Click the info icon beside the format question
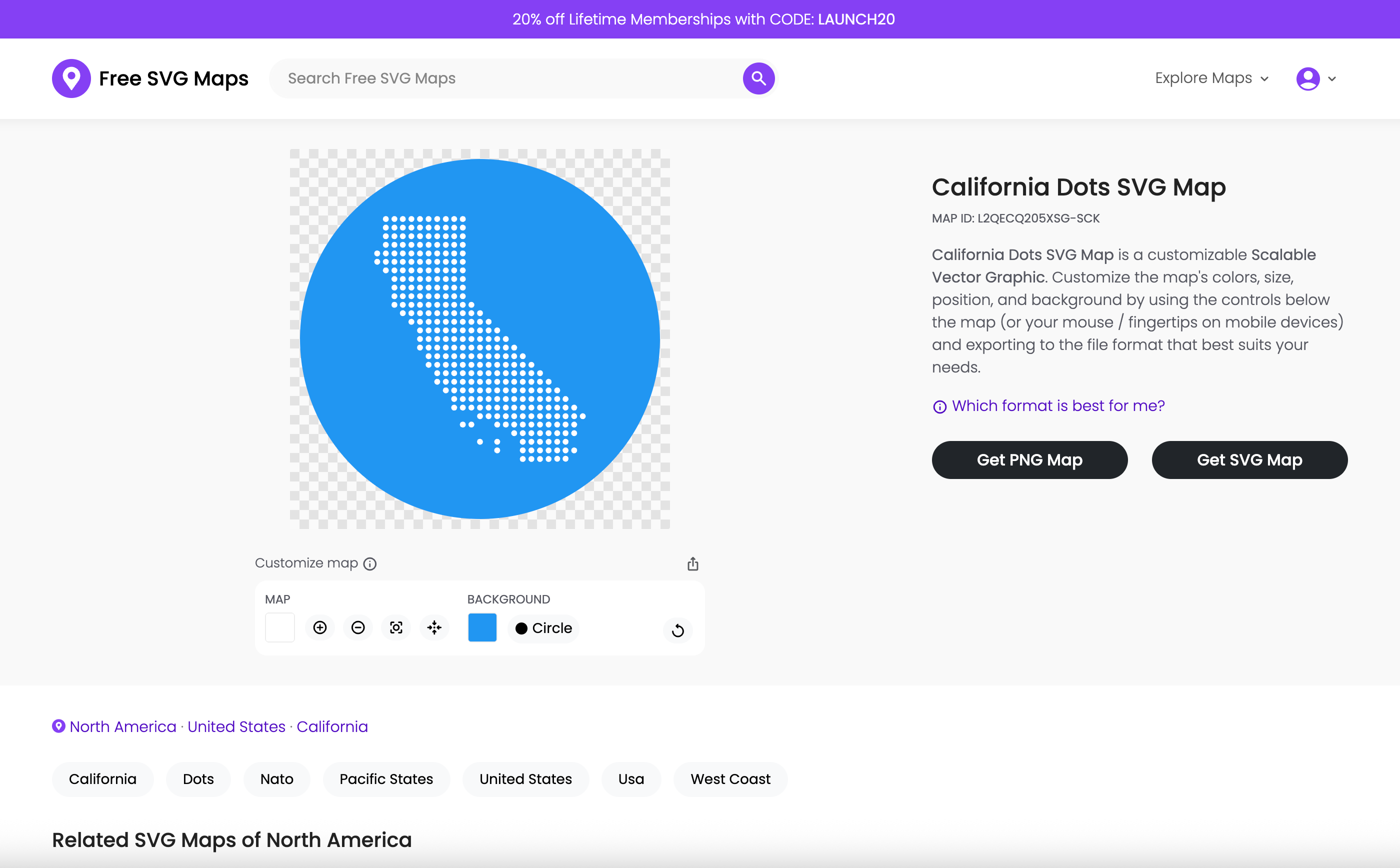This screenshot has height=868, width=1400. click(x=939, y=406)
